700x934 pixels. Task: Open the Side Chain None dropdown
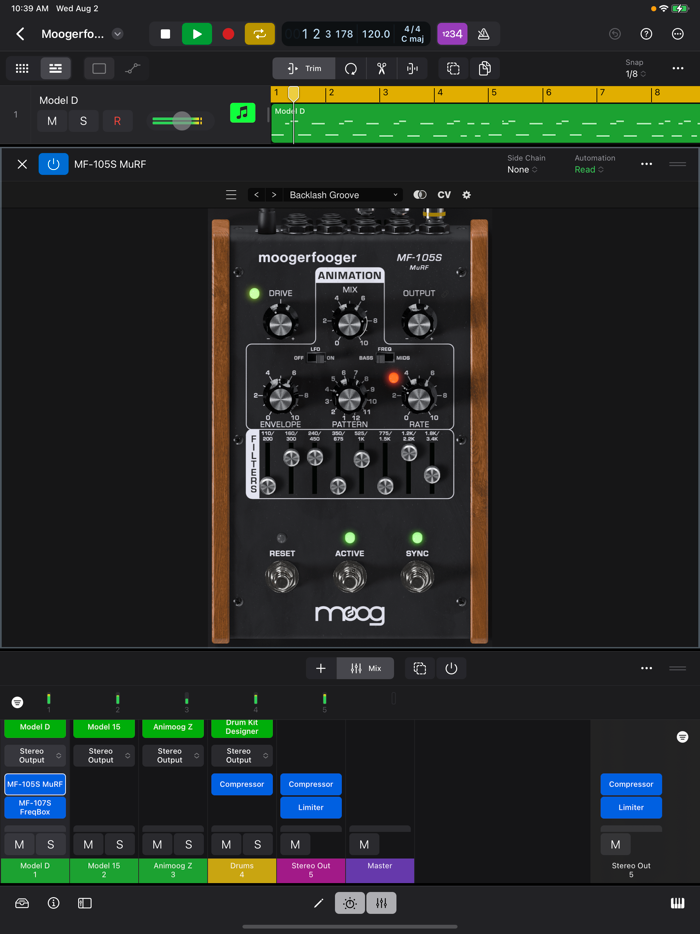tap(522, 170)
